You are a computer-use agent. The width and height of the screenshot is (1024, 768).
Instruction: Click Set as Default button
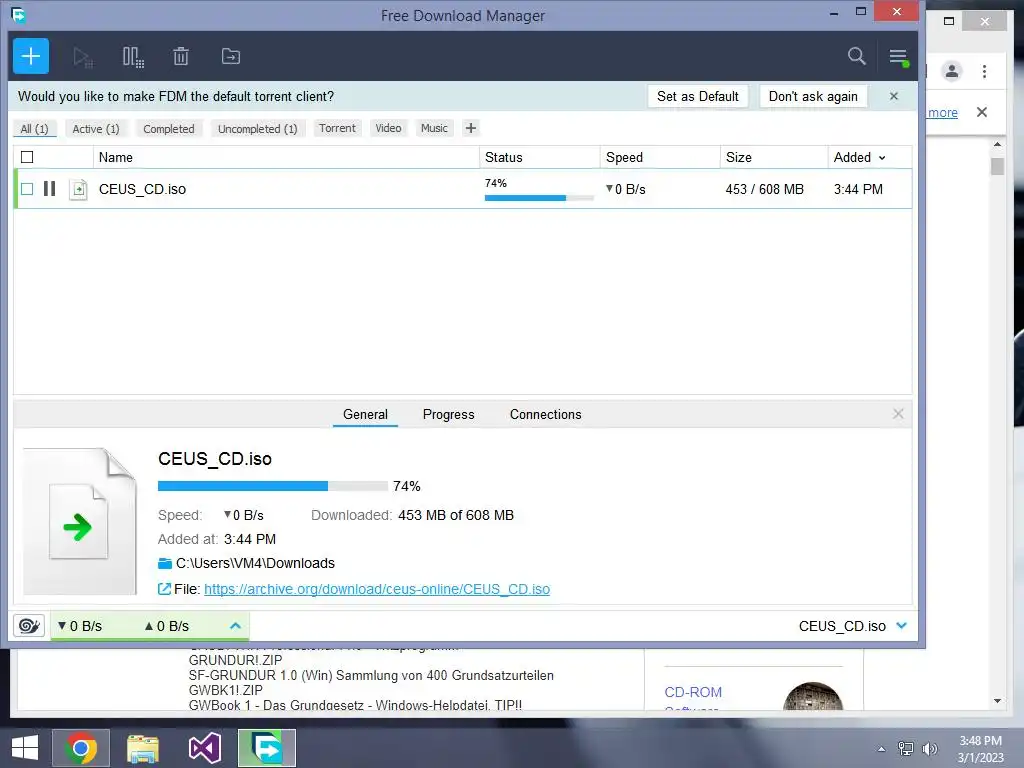(697, 96)
